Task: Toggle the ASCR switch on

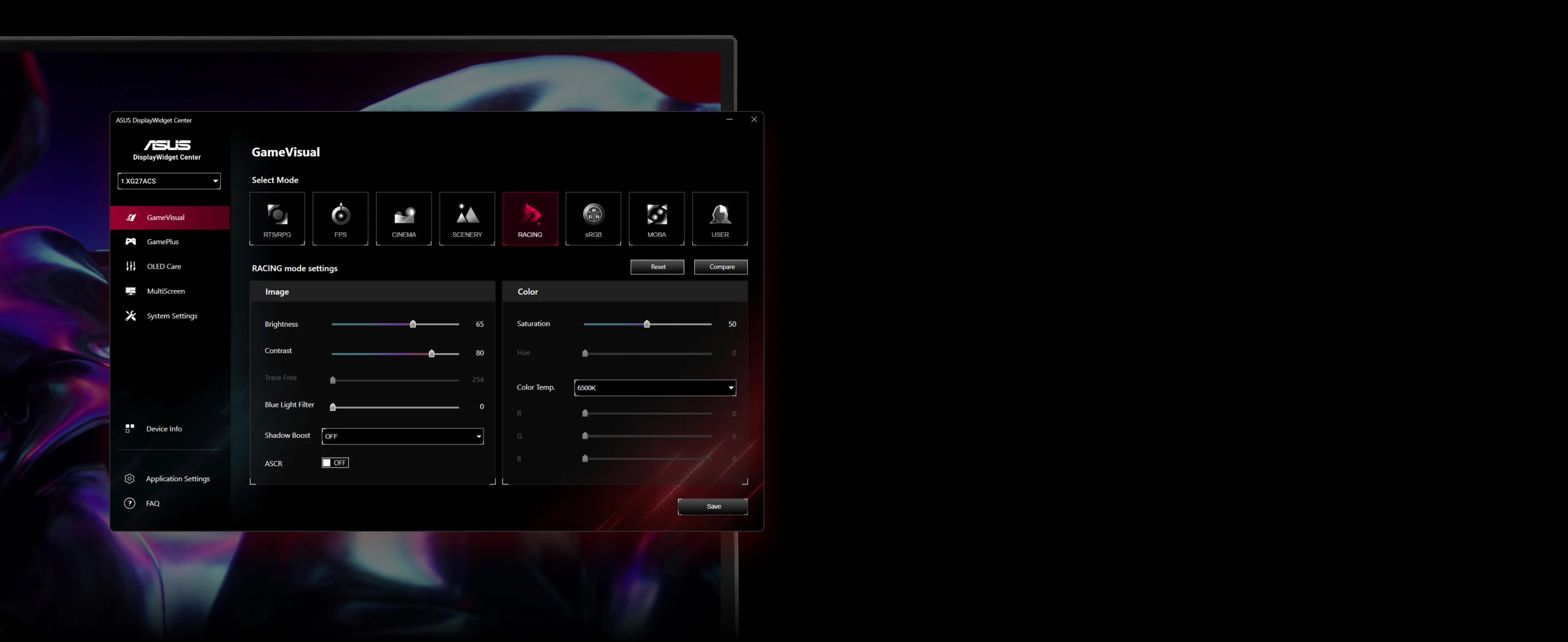Action: (x=335, y=463)
